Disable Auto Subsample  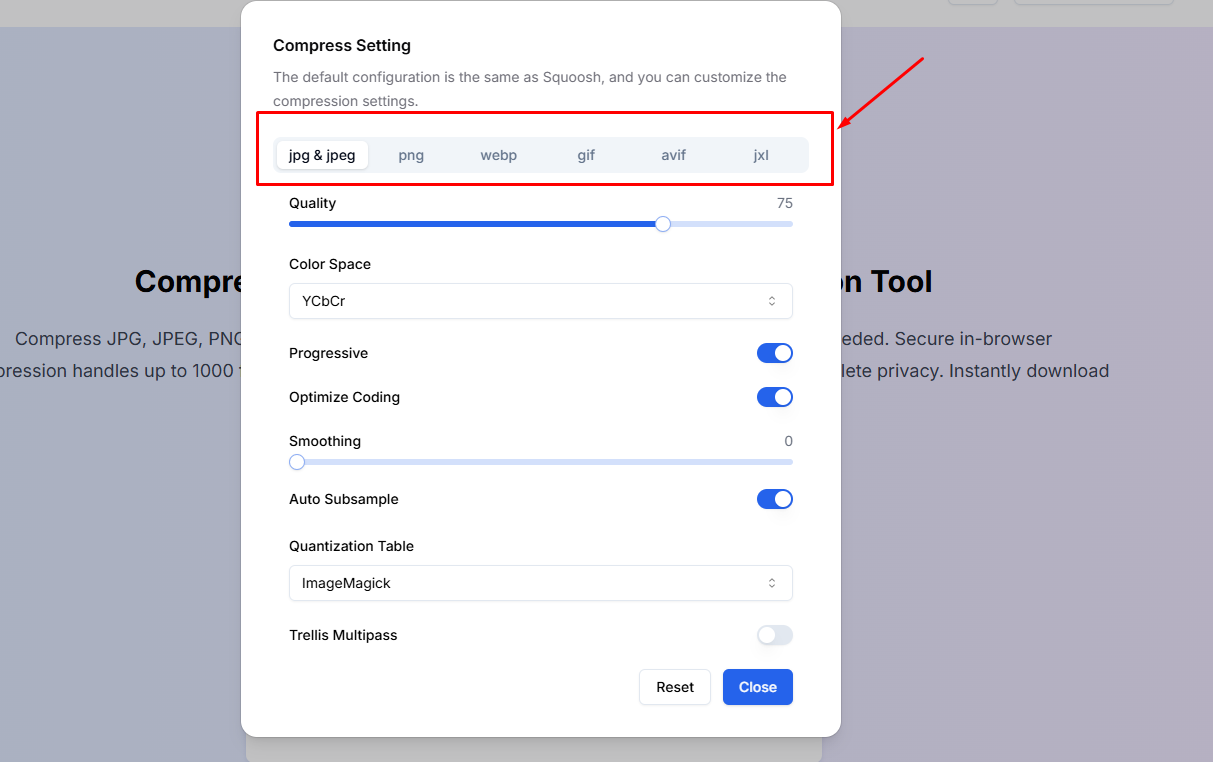(x=775, y=499)
